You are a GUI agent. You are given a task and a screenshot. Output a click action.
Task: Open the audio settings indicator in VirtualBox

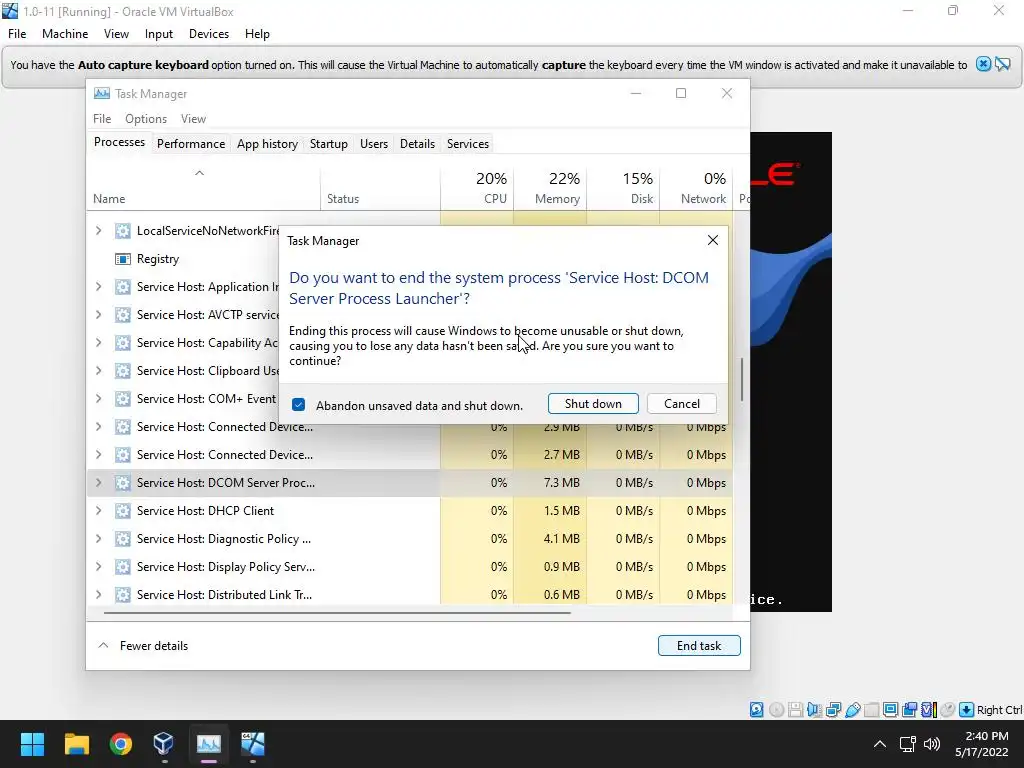tap(814, 709)
